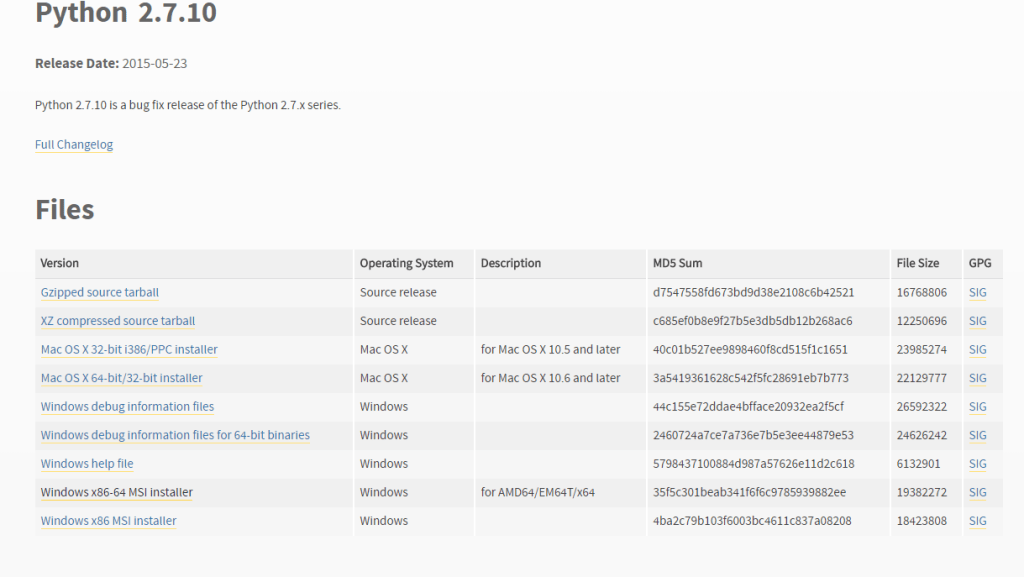Get SIG for Windows debug information files
The image size is (1024, 577).
(977, 406)
